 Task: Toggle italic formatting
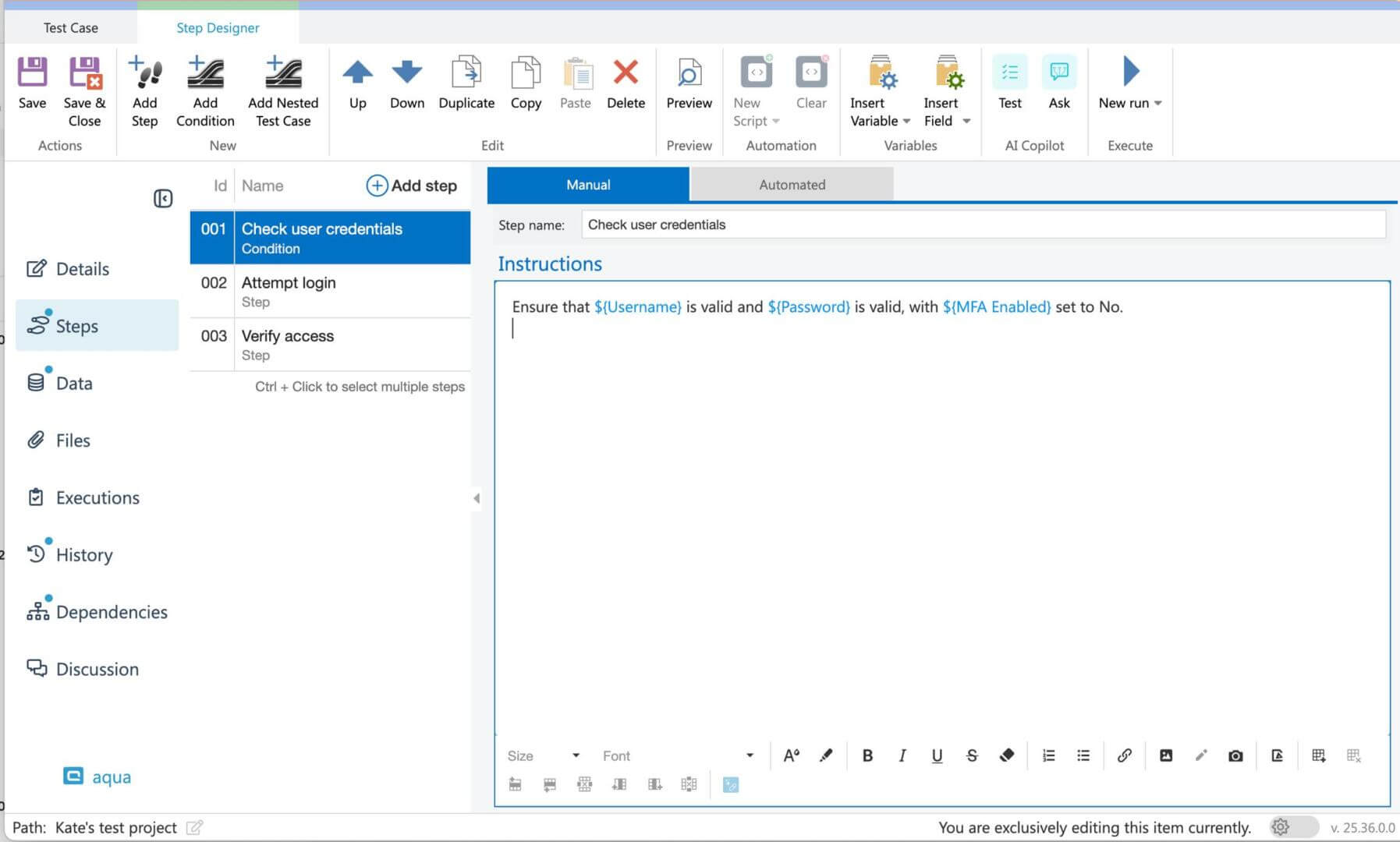click(x=902, y=755)
